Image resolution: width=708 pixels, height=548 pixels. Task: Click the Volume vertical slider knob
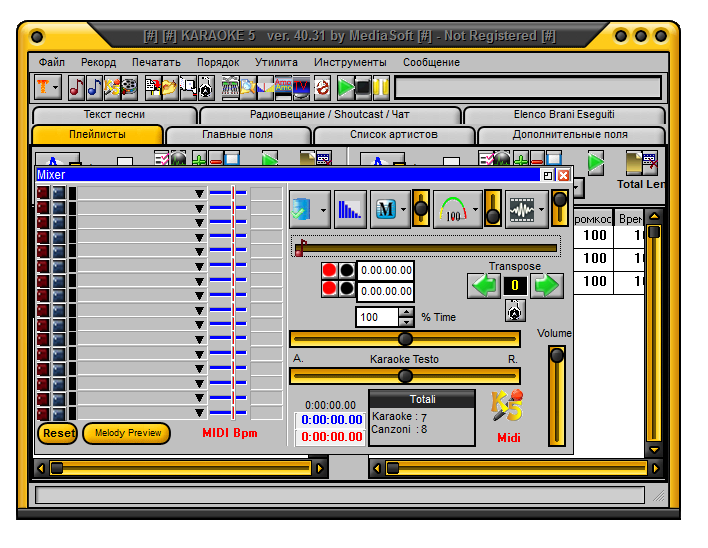(x=557, y=356)
